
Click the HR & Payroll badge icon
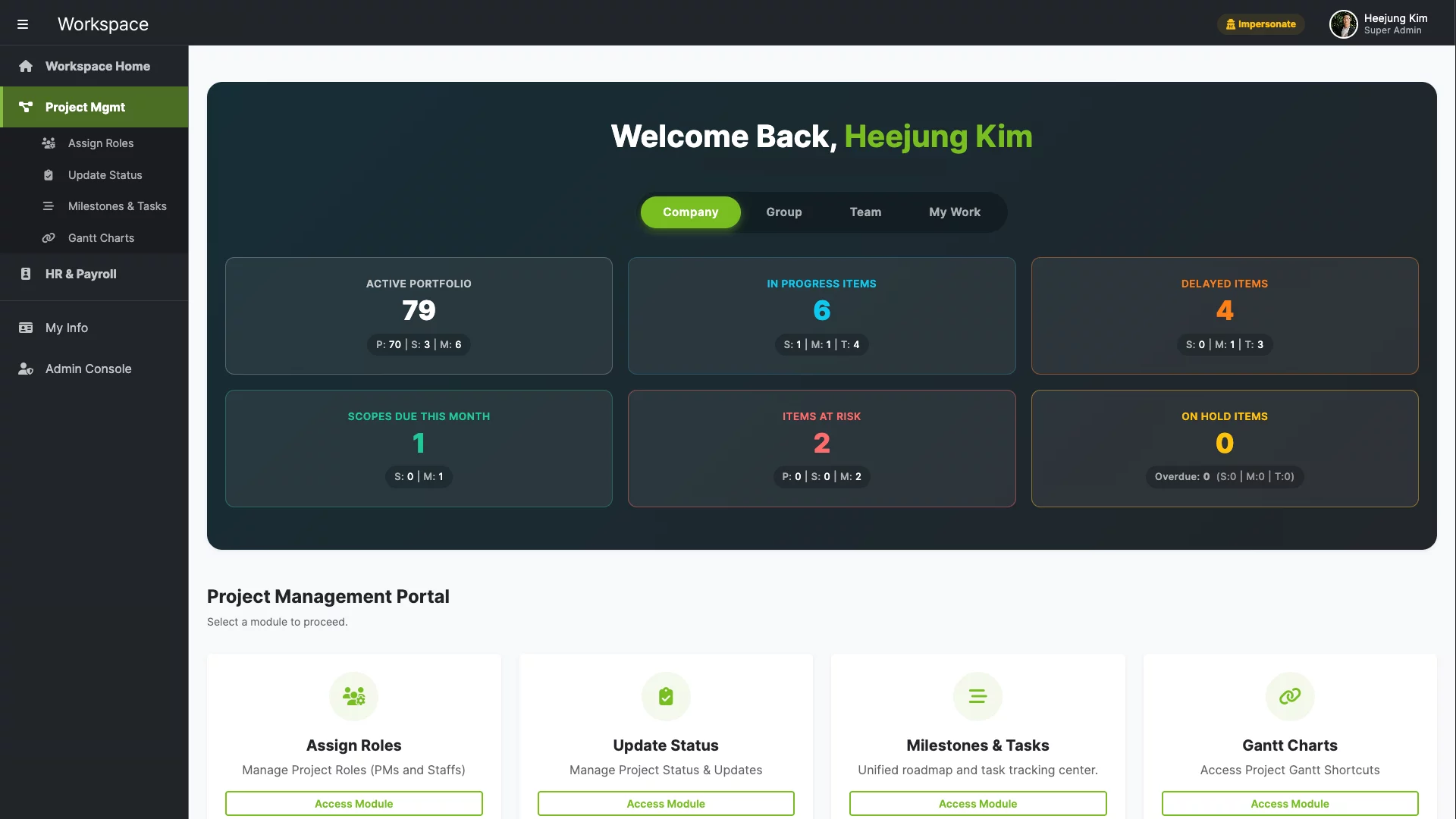click(26, 274)
